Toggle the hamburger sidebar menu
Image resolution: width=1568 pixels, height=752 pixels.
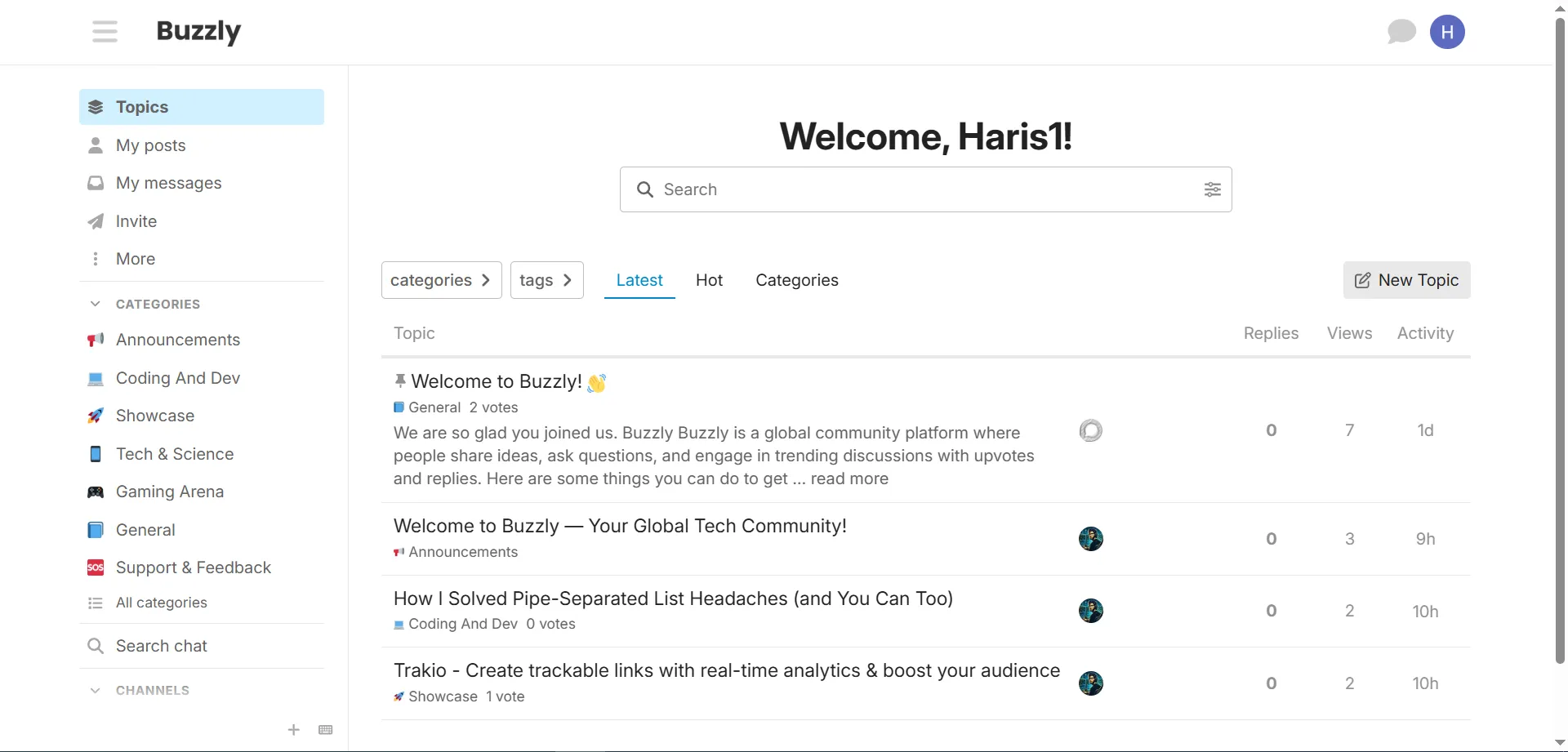105,32
